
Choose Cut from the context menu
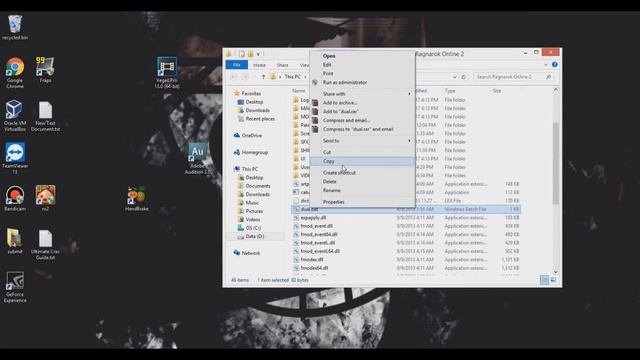click(362, 152)
